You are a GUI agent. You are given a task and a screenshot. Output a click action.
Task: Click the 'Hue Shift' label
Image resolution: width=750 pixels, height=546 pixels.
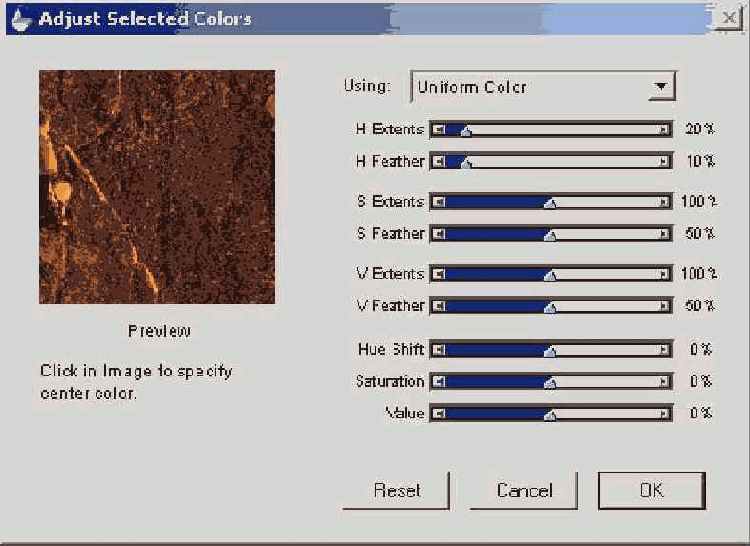click(x=391, y=349)
